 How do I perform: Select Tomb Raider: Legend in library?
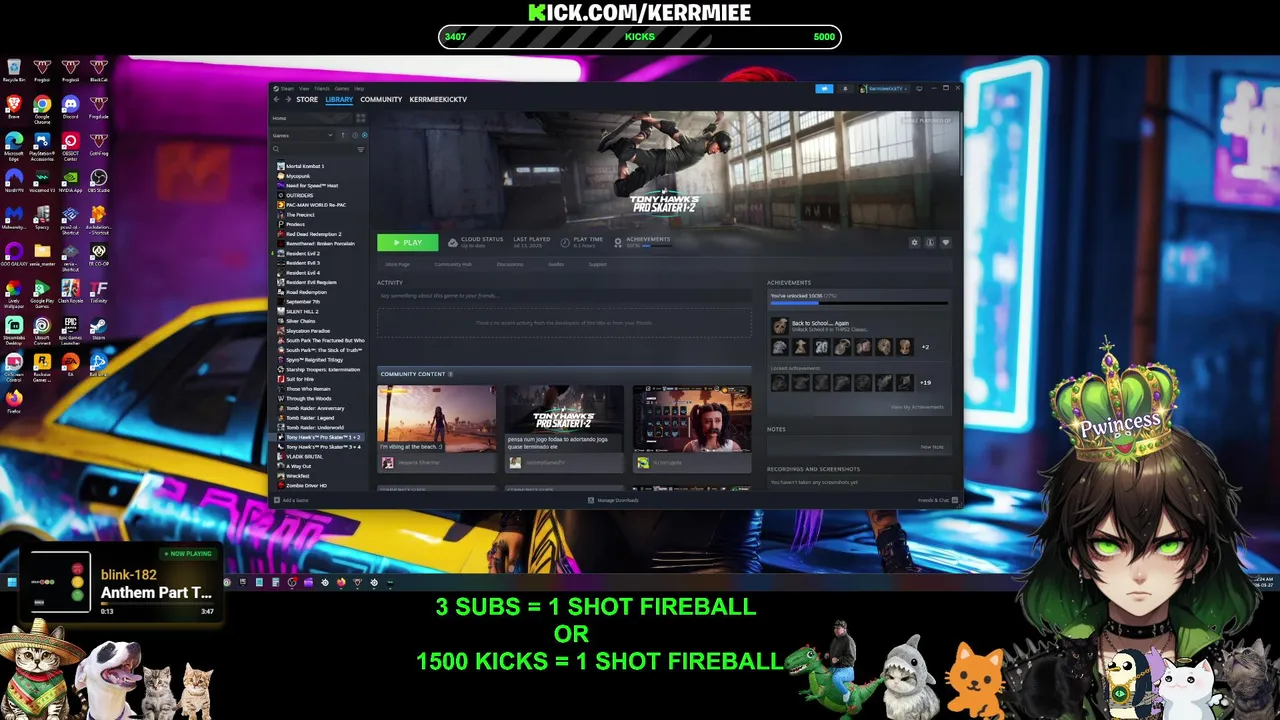310,418
